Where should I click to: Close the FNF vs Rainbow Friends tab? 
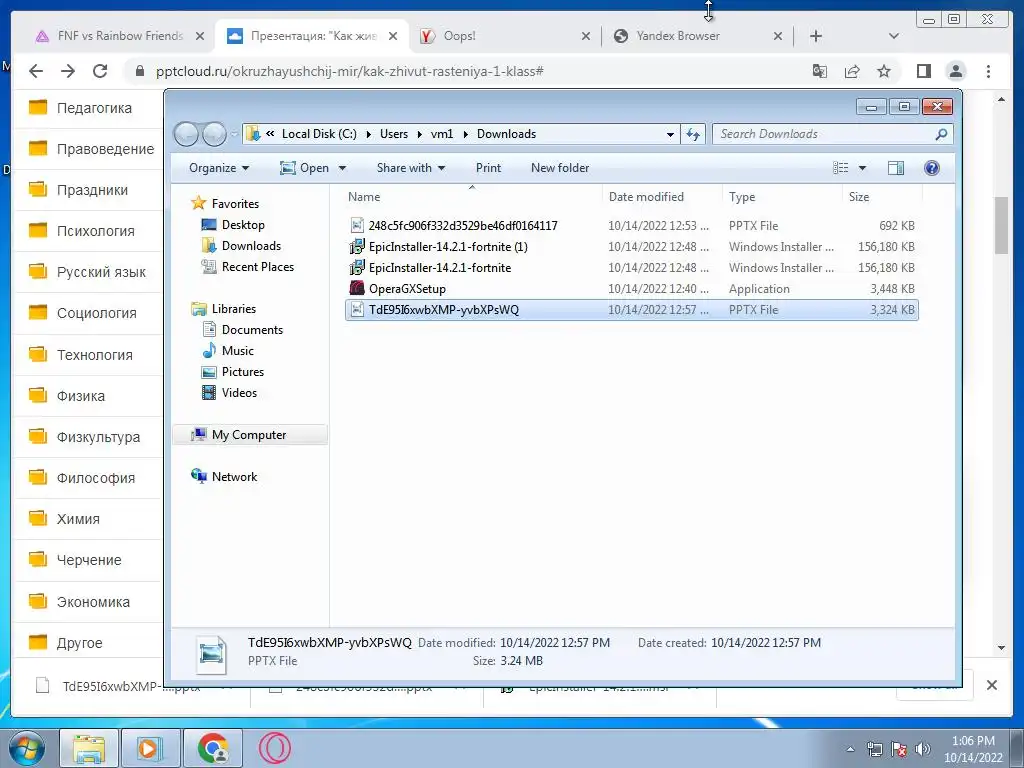coord(200,36)
